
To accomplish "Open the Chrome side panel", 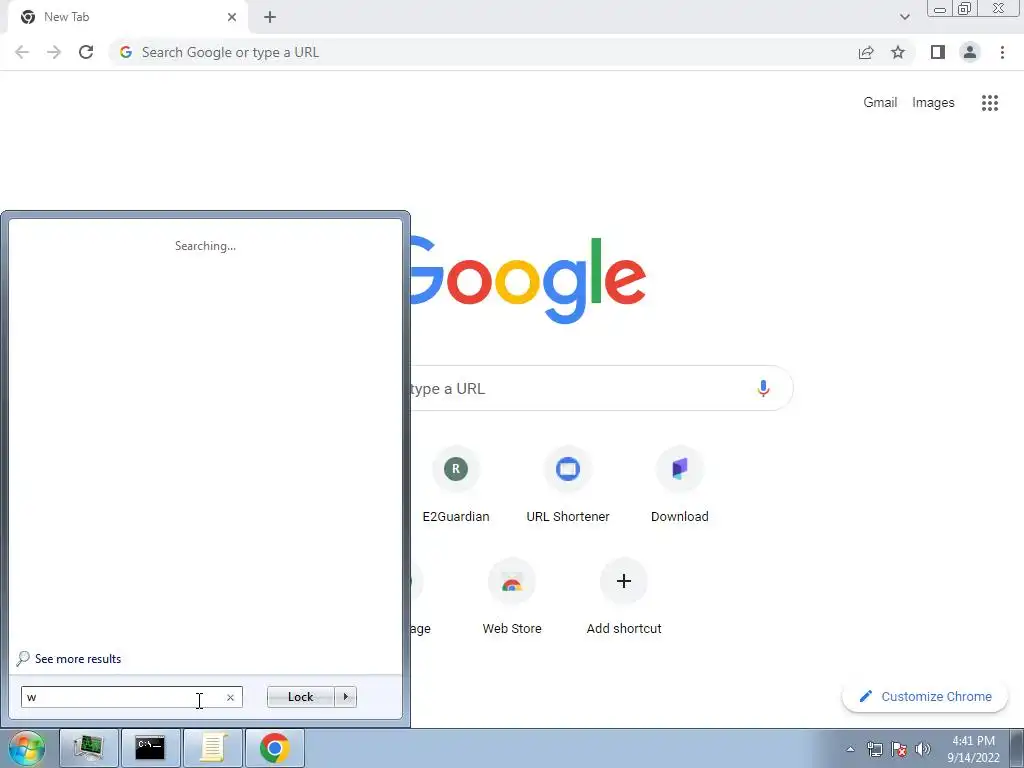I will 938,52.
